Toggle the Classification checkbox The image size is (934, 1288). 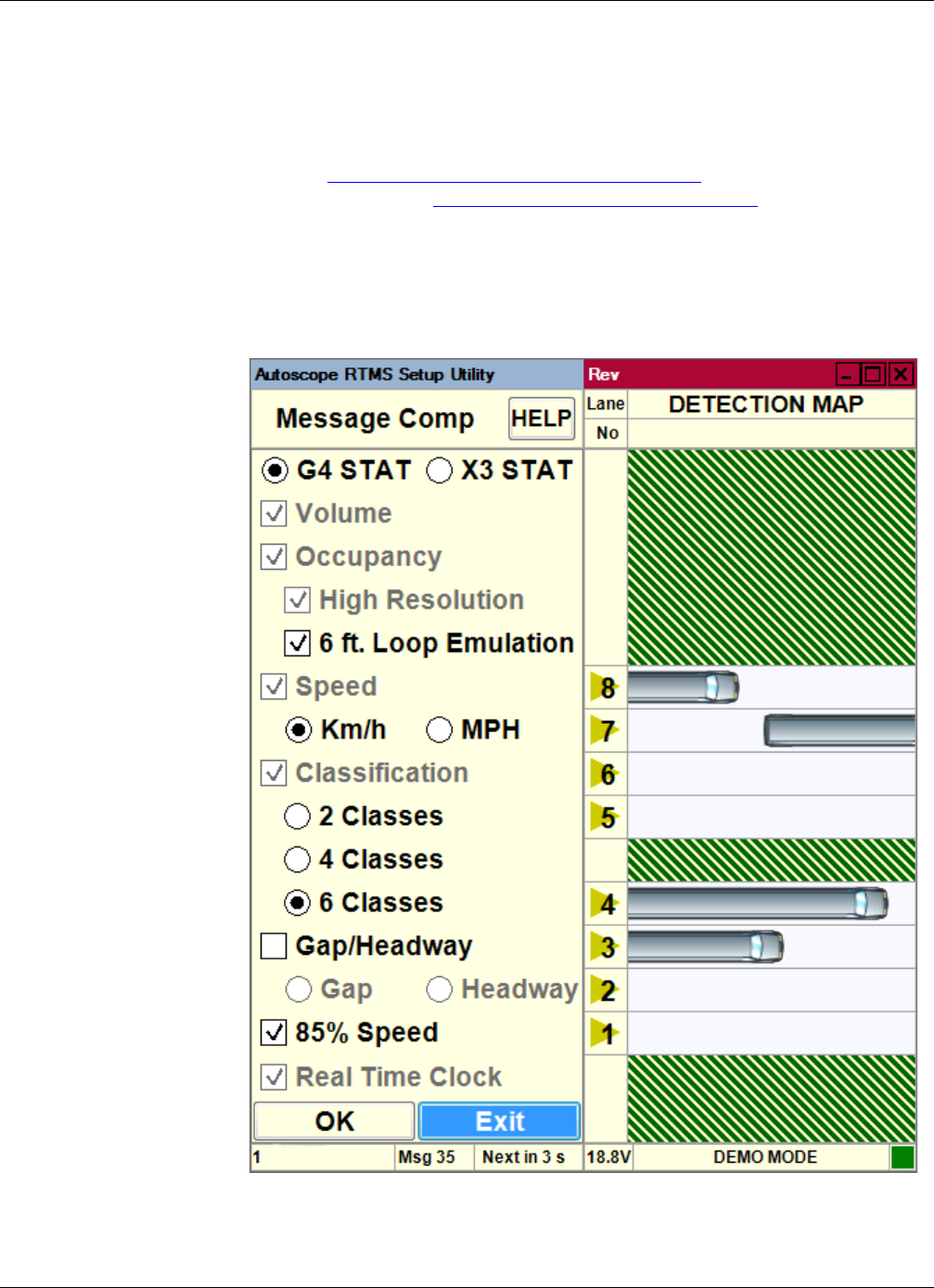(x=274, y=773)
